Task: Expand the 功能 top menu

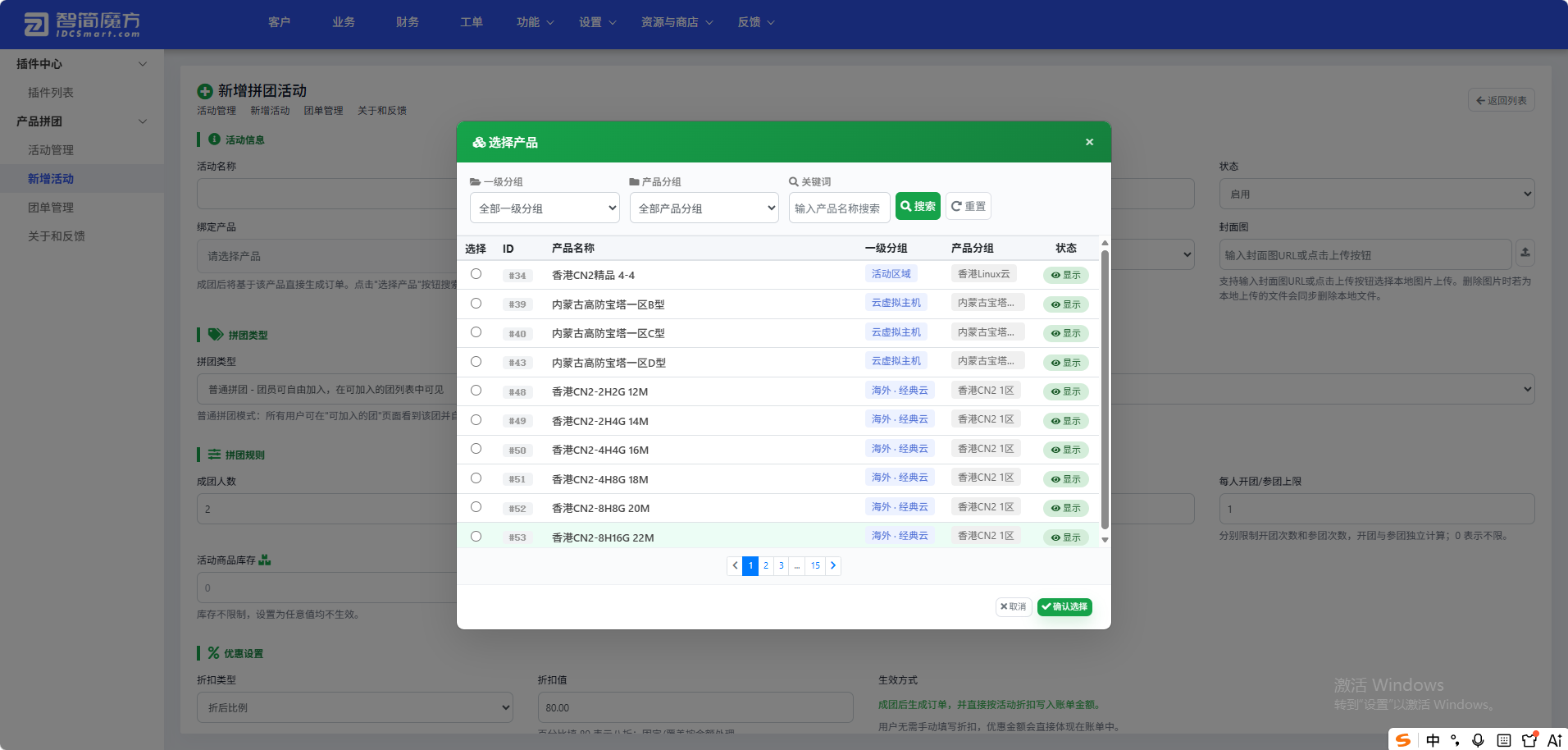Action: coord(536,22)
